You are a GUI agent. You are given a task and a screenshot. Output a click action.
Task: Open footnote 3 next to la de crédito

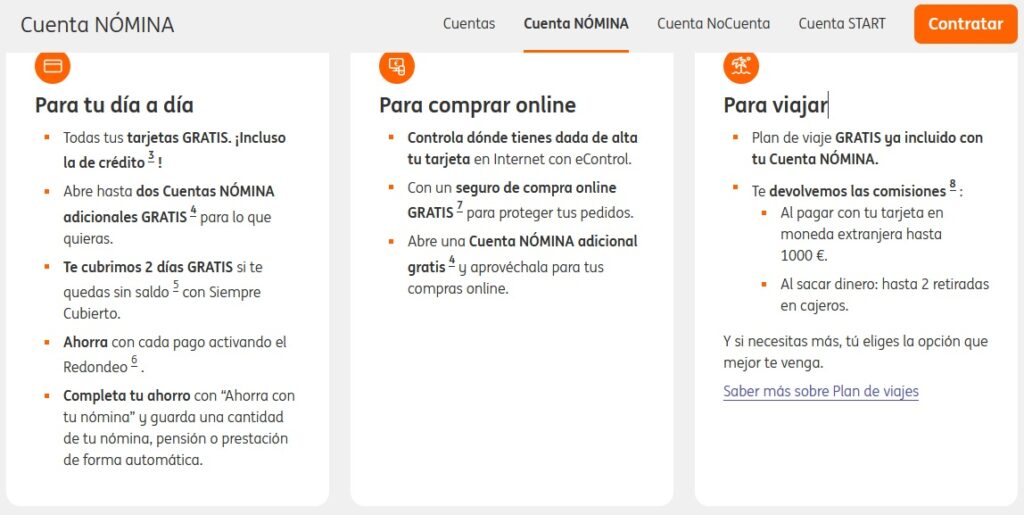[151, 157]
